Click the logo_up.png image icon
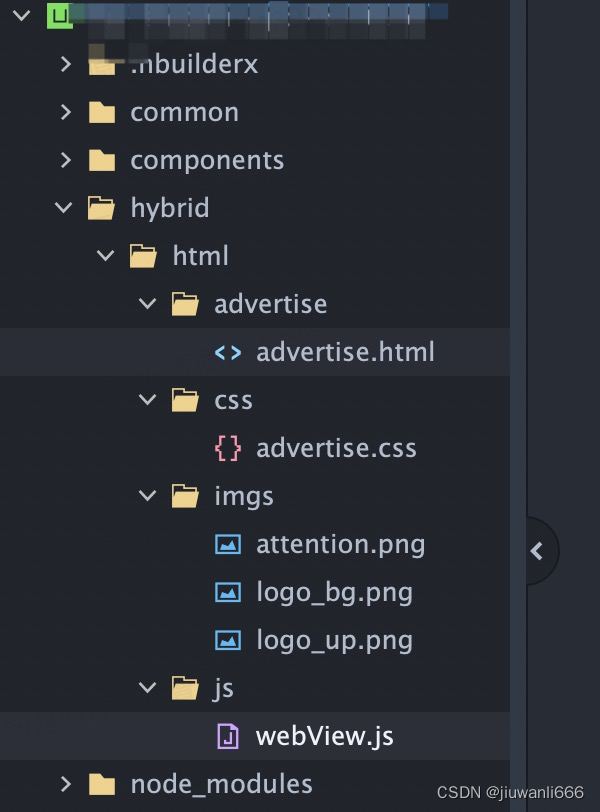This screenshot has height=812, width=600. [228, 641]
